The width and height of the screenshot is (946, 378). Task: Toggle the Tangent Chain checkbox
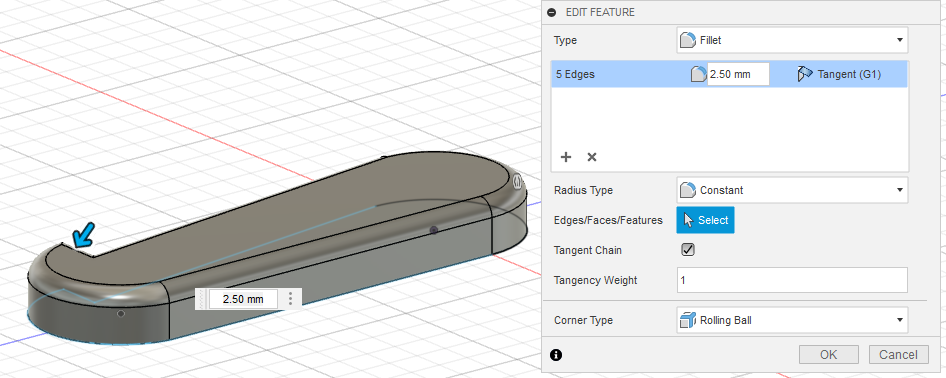coord(687,250)
